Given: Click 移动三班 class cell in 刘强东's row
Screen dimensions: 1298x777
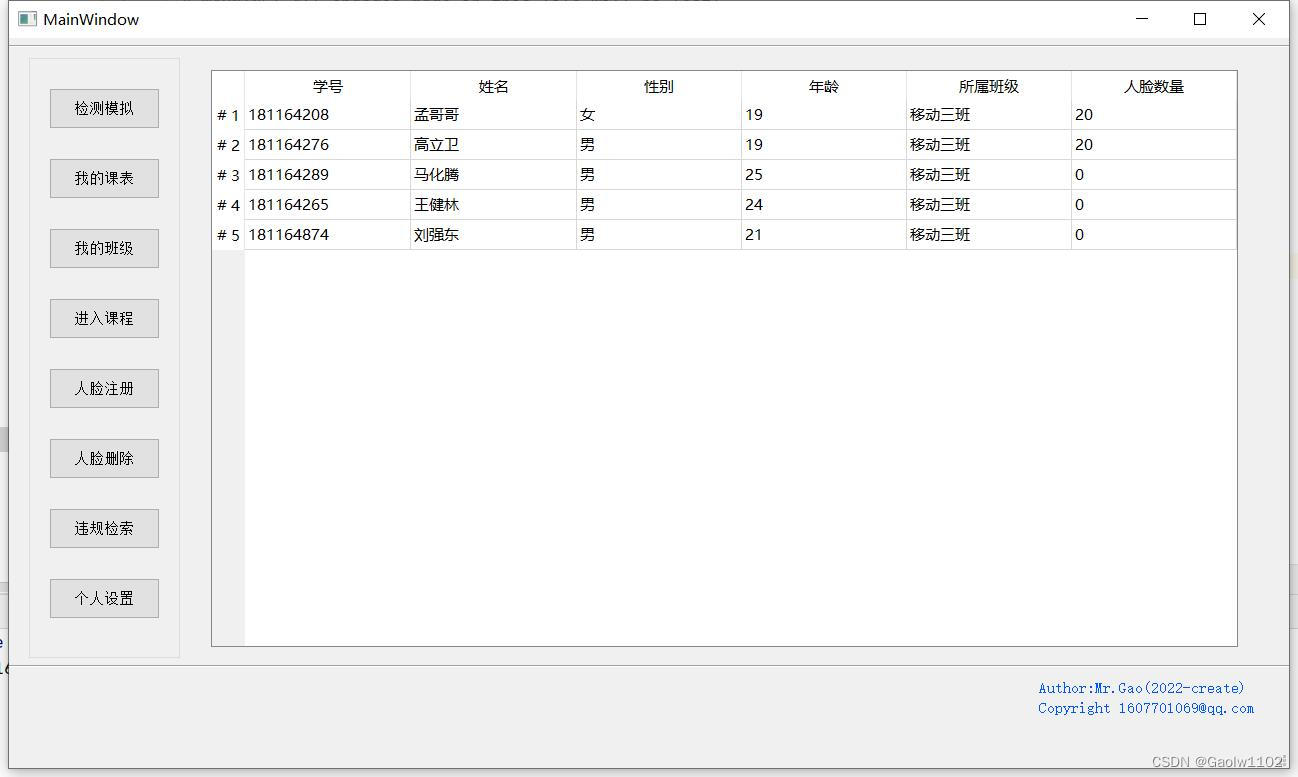Looking at the screenshot, I should click(x=989, y=235).
